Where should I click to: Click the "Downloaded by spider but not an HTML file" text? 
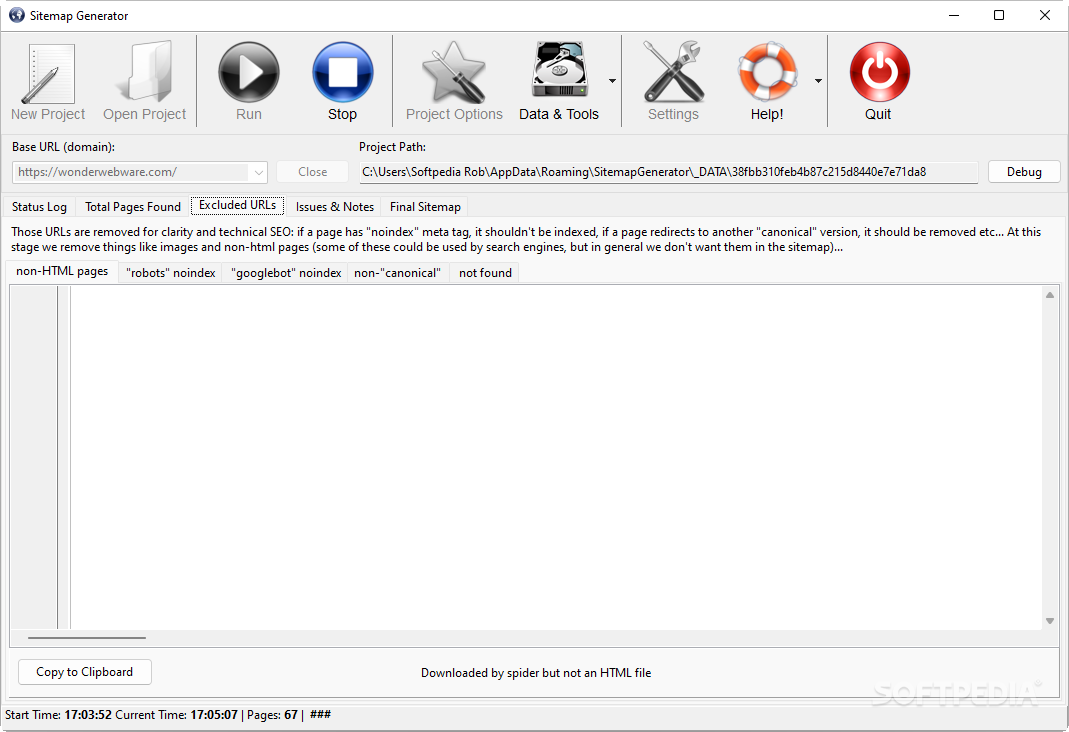tap(536, 673)
